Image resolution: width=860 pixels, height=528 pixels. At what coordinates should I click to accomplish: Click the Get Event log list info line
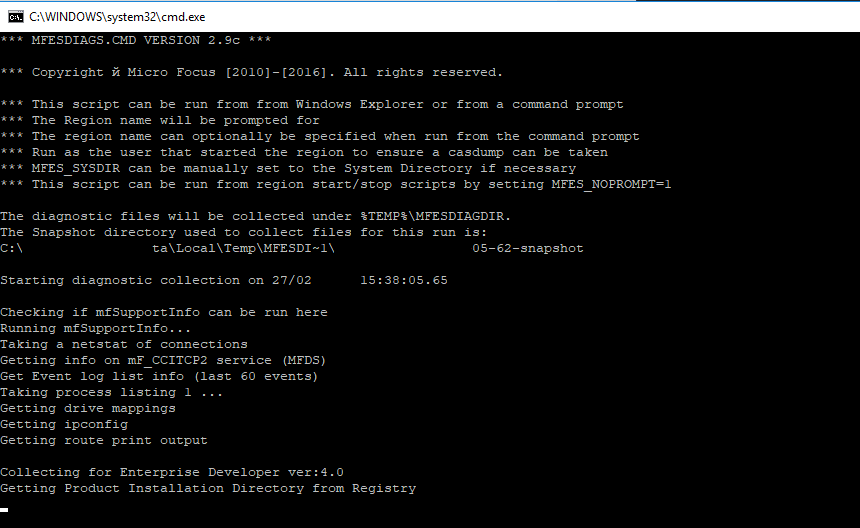click(159, 376)
